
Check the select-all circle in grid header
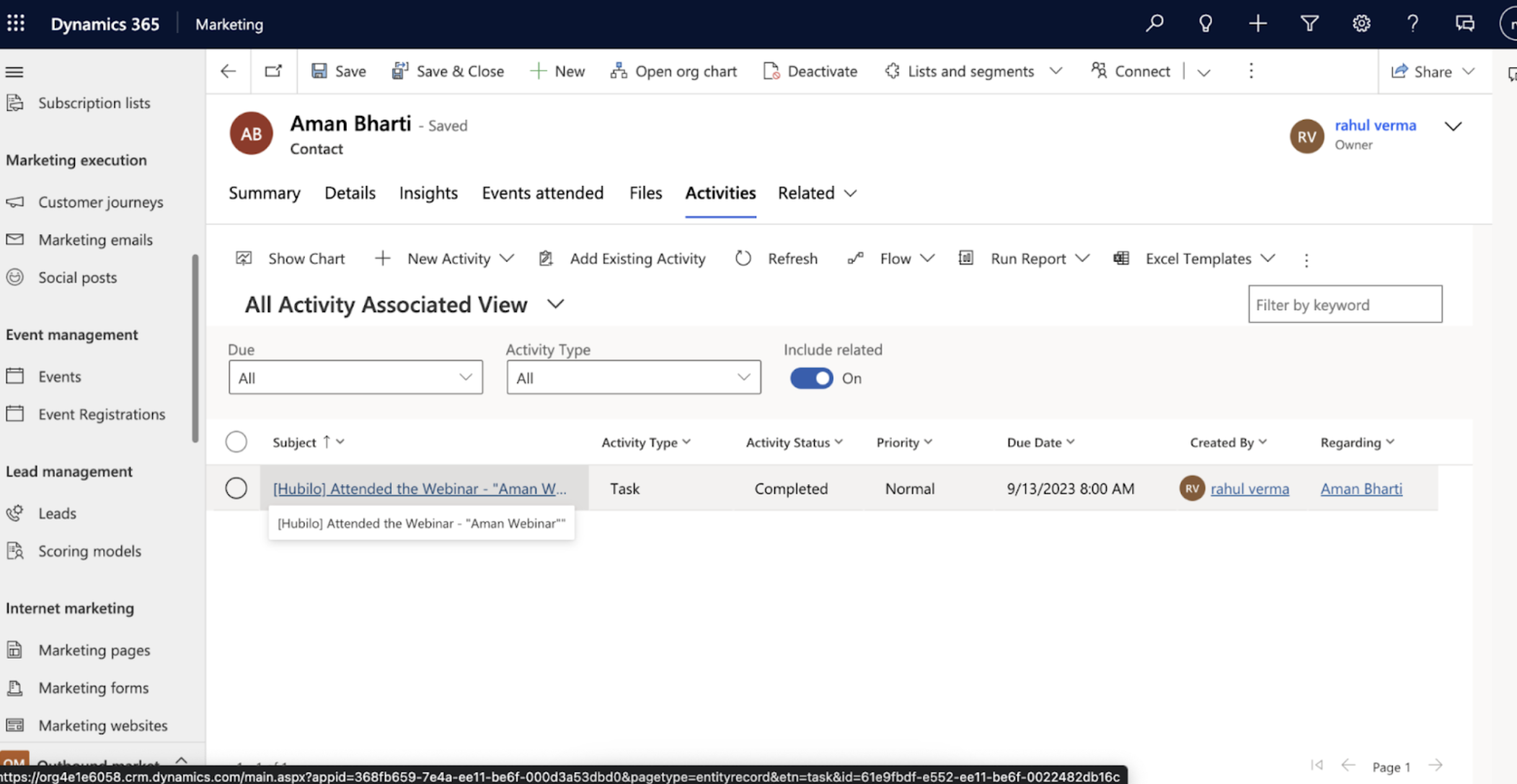tap(236, 442)
